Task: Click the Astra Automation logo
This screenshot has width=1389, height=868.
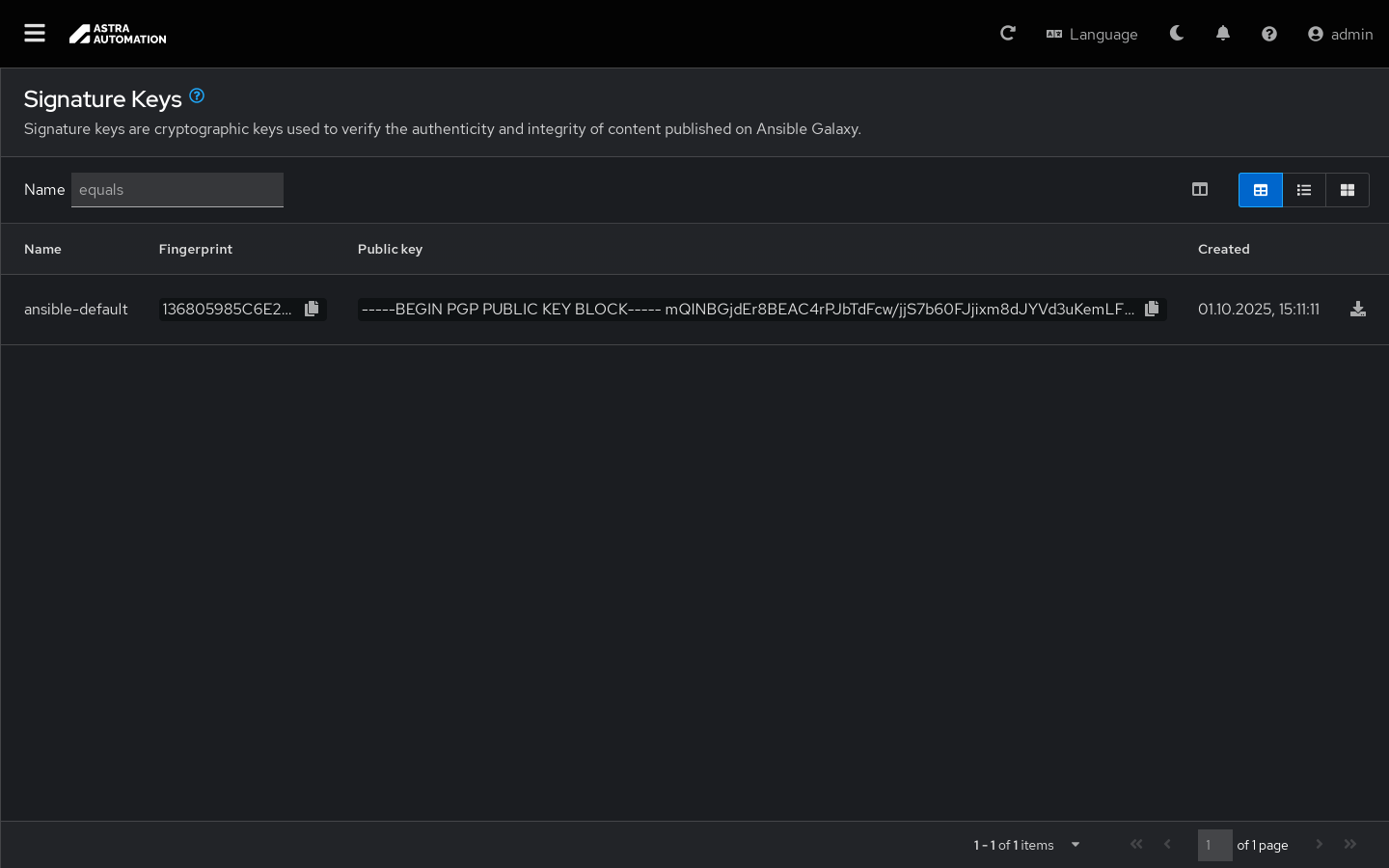Action: pyautogui.click(x=118, y=34)
